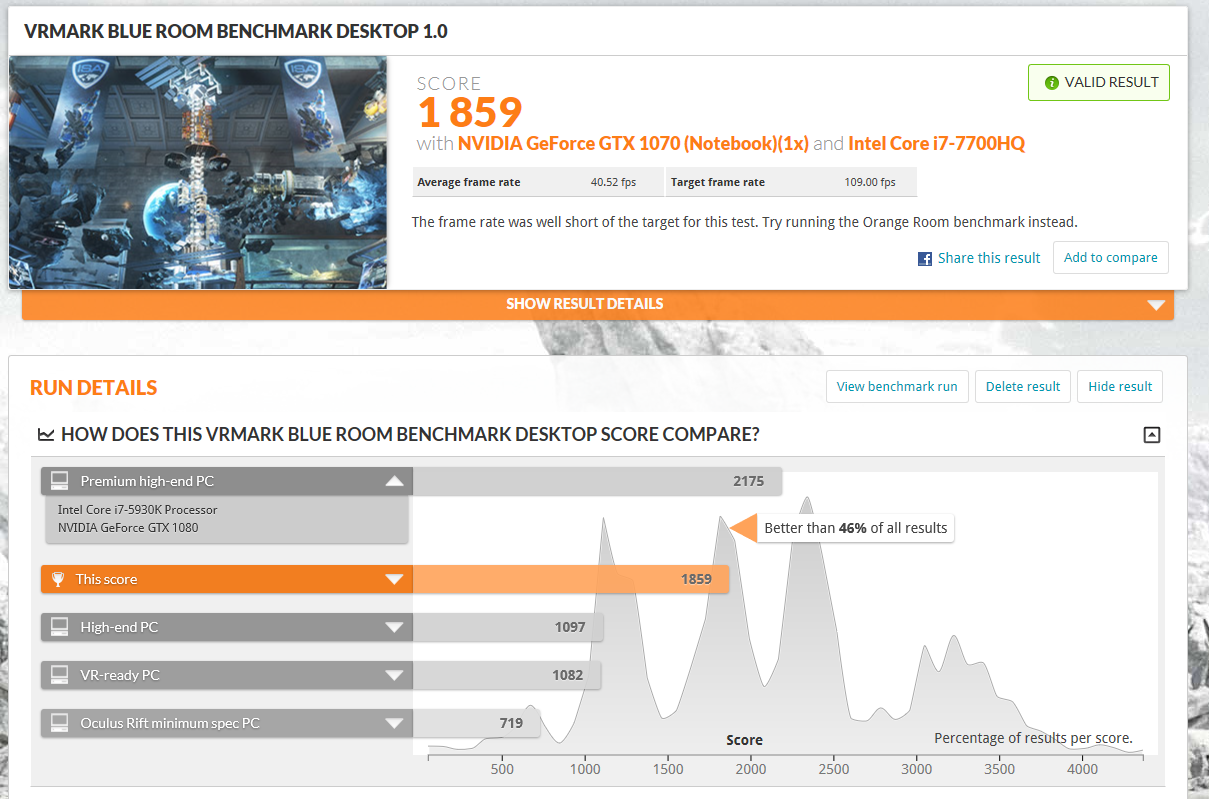The image size is (1209, 799).
Task: Click the Hide result button
Action: pyautogui.click(x=1120, y=387)
